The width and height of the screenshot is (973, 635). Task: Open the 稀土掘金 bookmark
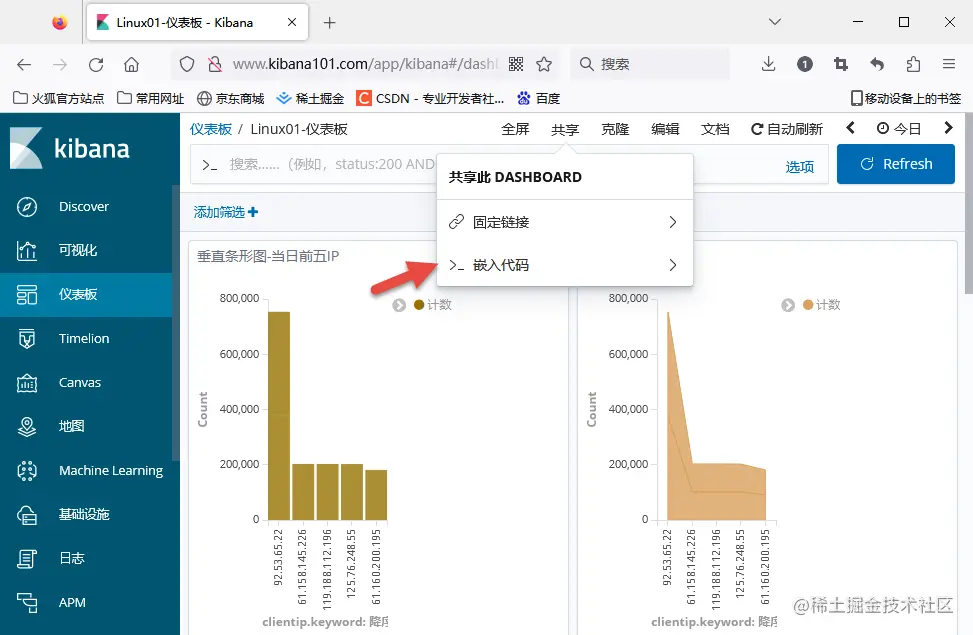click(x=310, y=98)
